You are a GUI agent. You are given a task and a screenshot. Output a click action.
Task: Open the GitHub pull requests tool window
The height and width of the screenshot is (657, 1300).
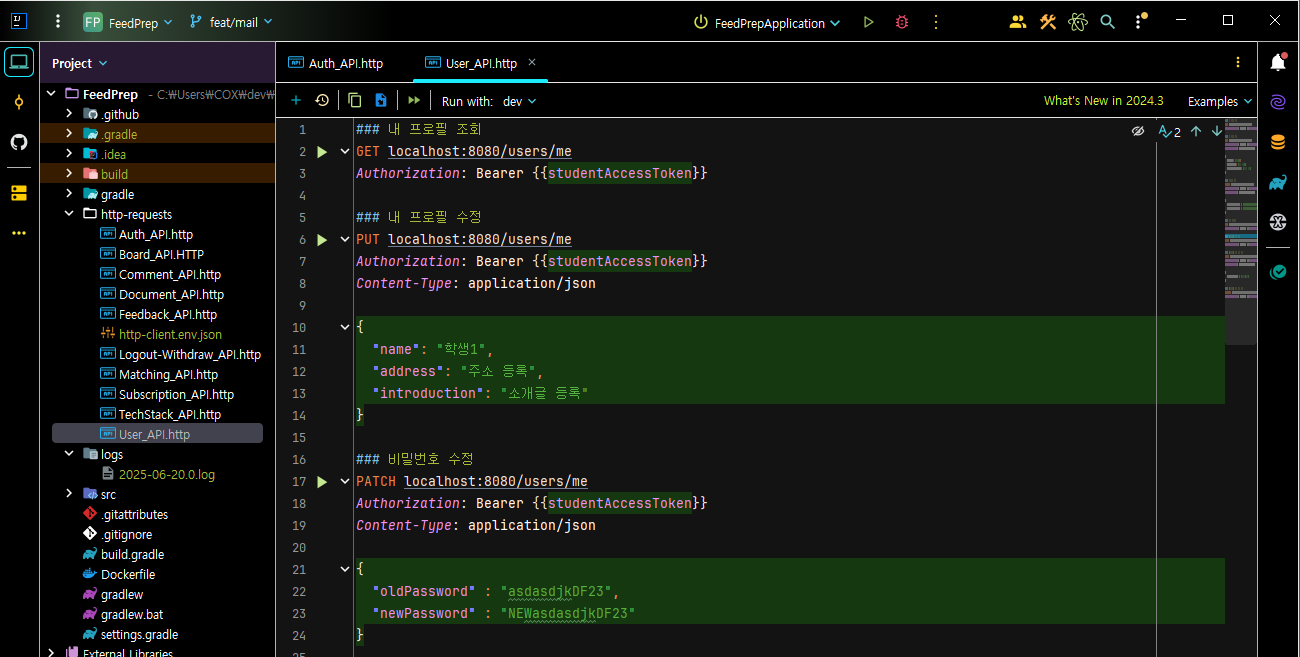[x=19, y=142]
